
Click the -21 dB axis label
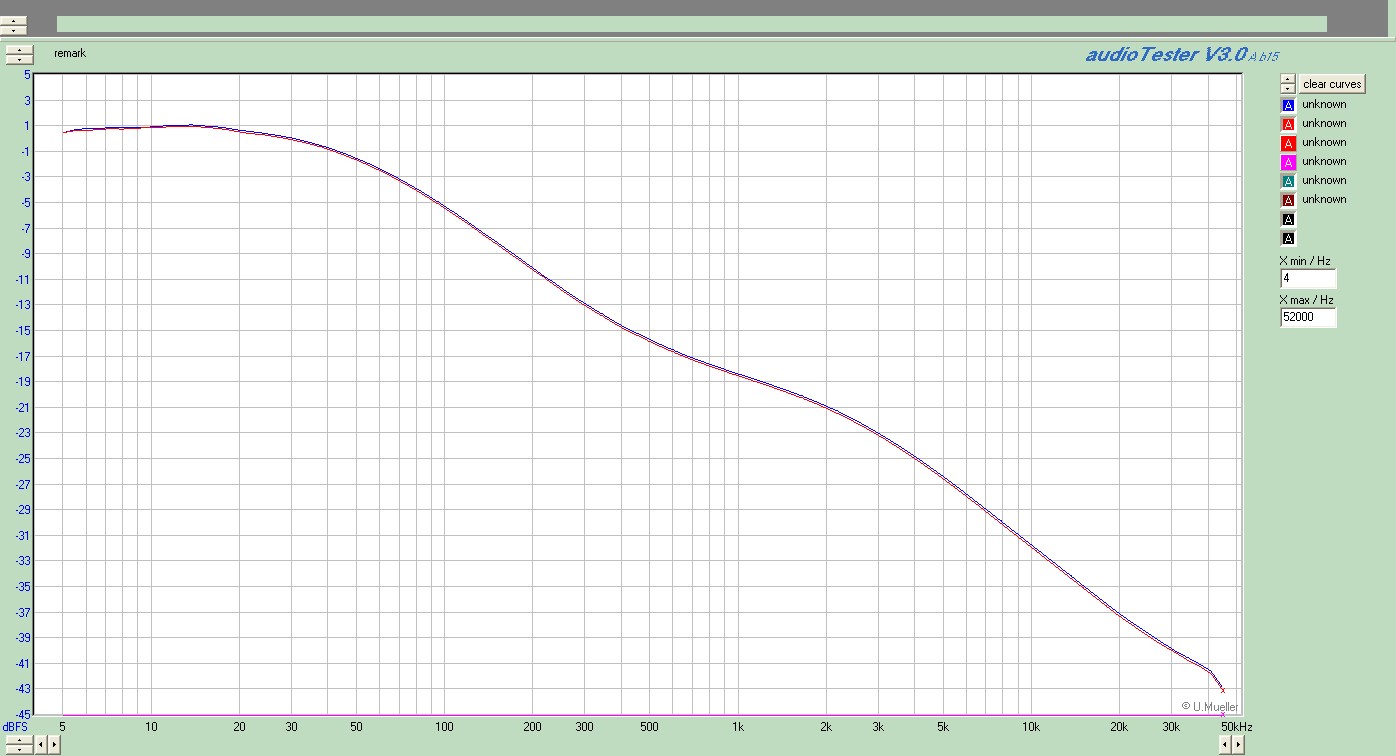coord(24,407)
